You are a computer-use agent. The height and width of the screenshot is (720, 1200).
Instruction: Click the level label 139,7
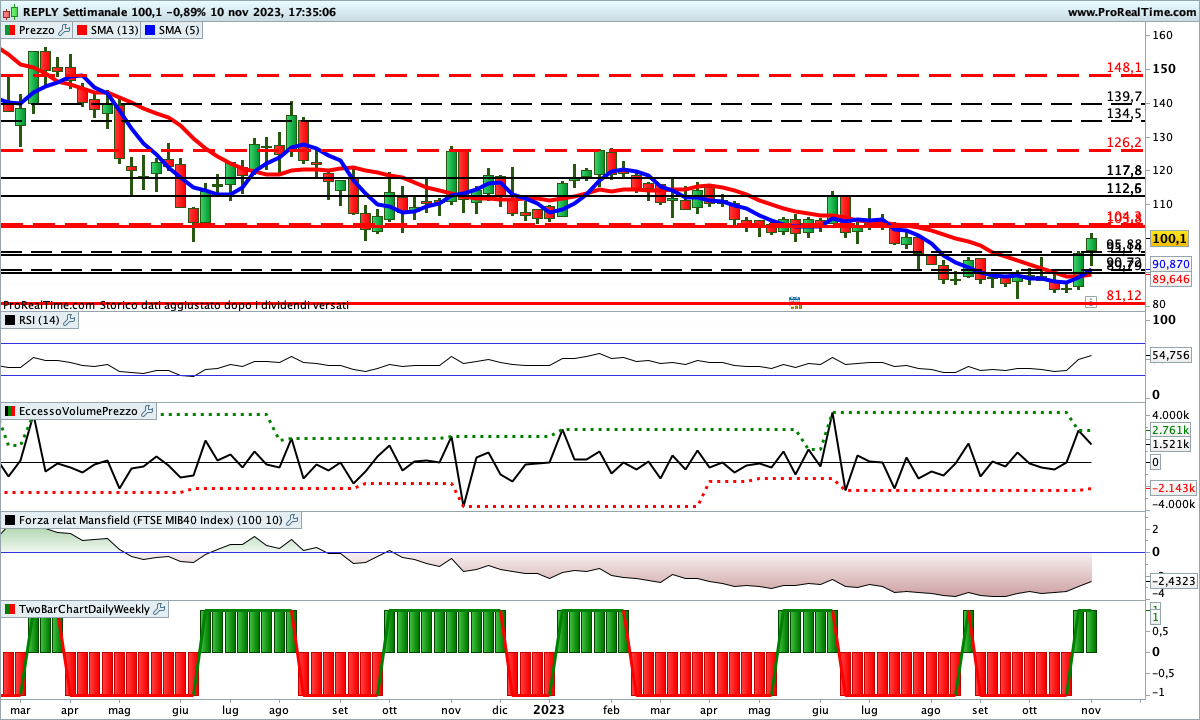1124,96
